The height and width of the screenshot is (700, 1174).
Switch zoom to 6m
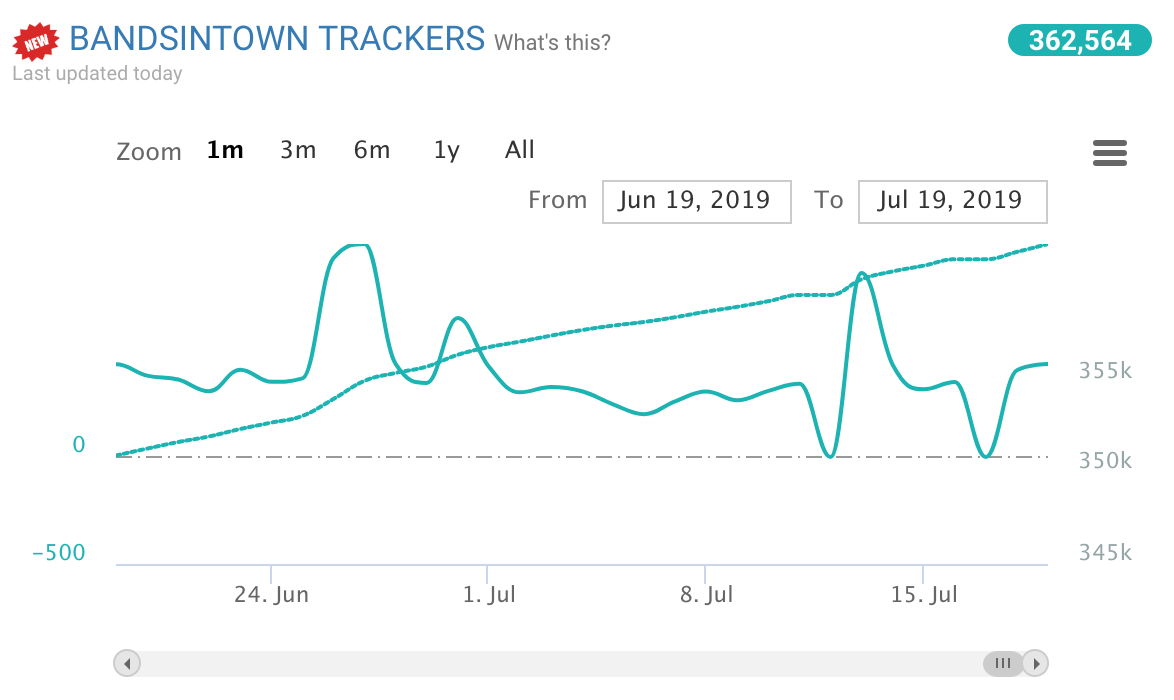pos(372,150)
